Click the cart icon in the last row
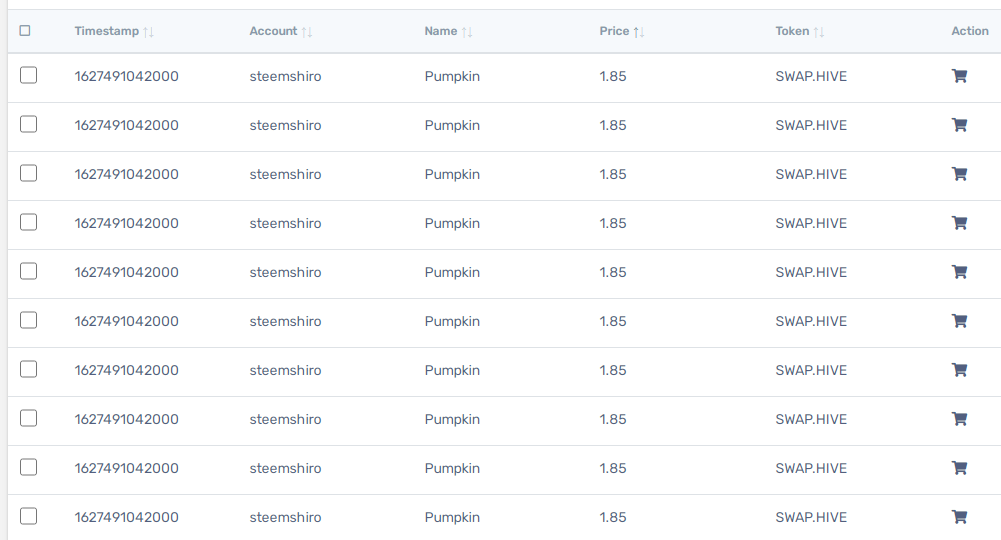The height and width of the screenshot is (540, 1001). pyautogui.click(x=959, y=517)
